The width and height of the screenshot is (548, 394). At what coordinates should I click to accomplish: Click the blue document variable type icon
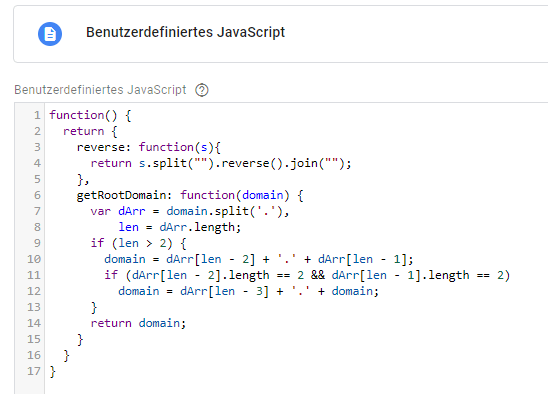click(x=50, y=34)
